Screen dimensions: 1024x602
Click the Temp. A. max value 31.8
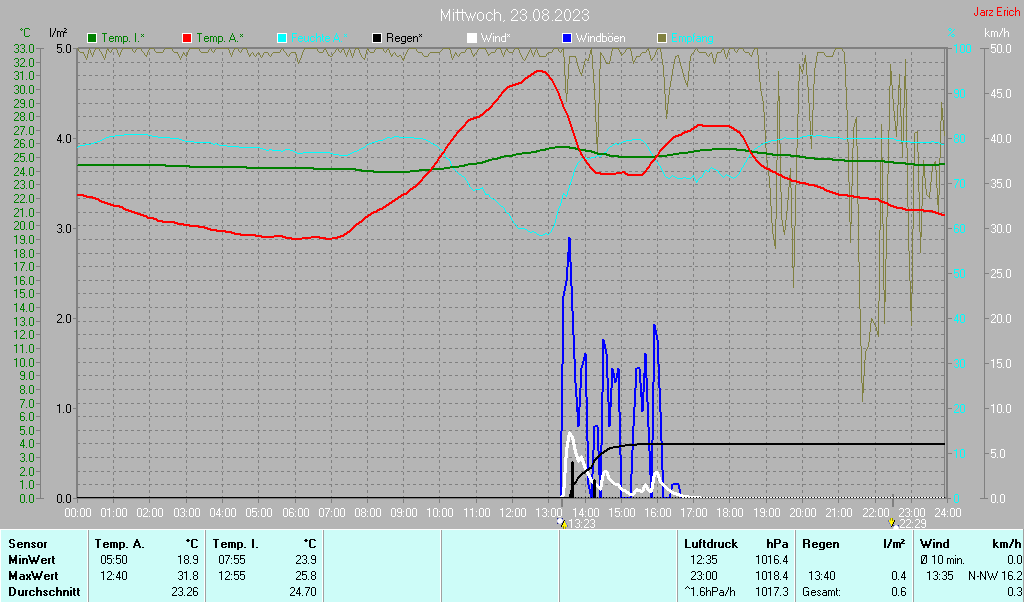[x=187, y=576]
